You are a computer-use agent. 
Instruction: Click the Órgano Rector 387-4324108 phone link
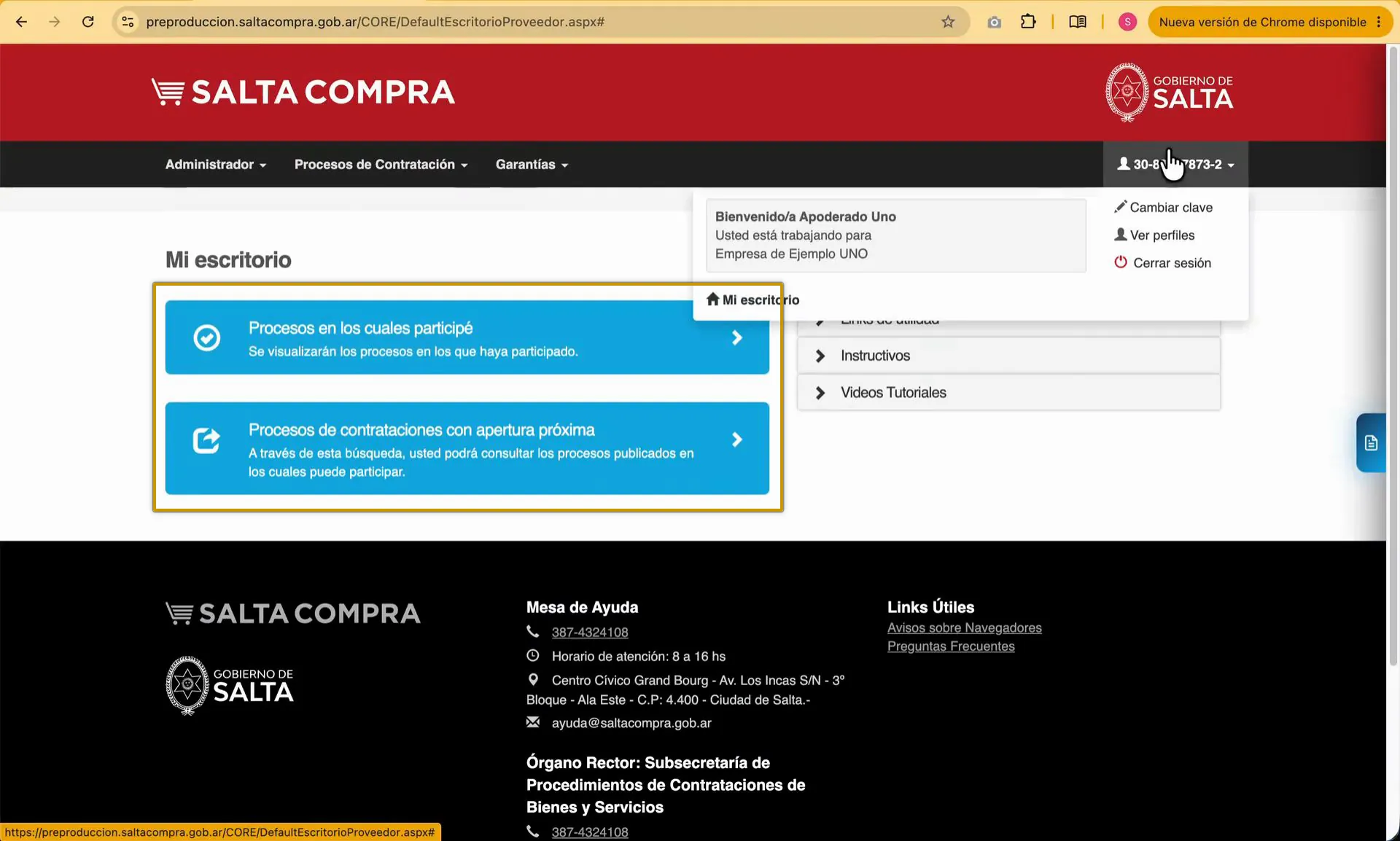(590, 832)
